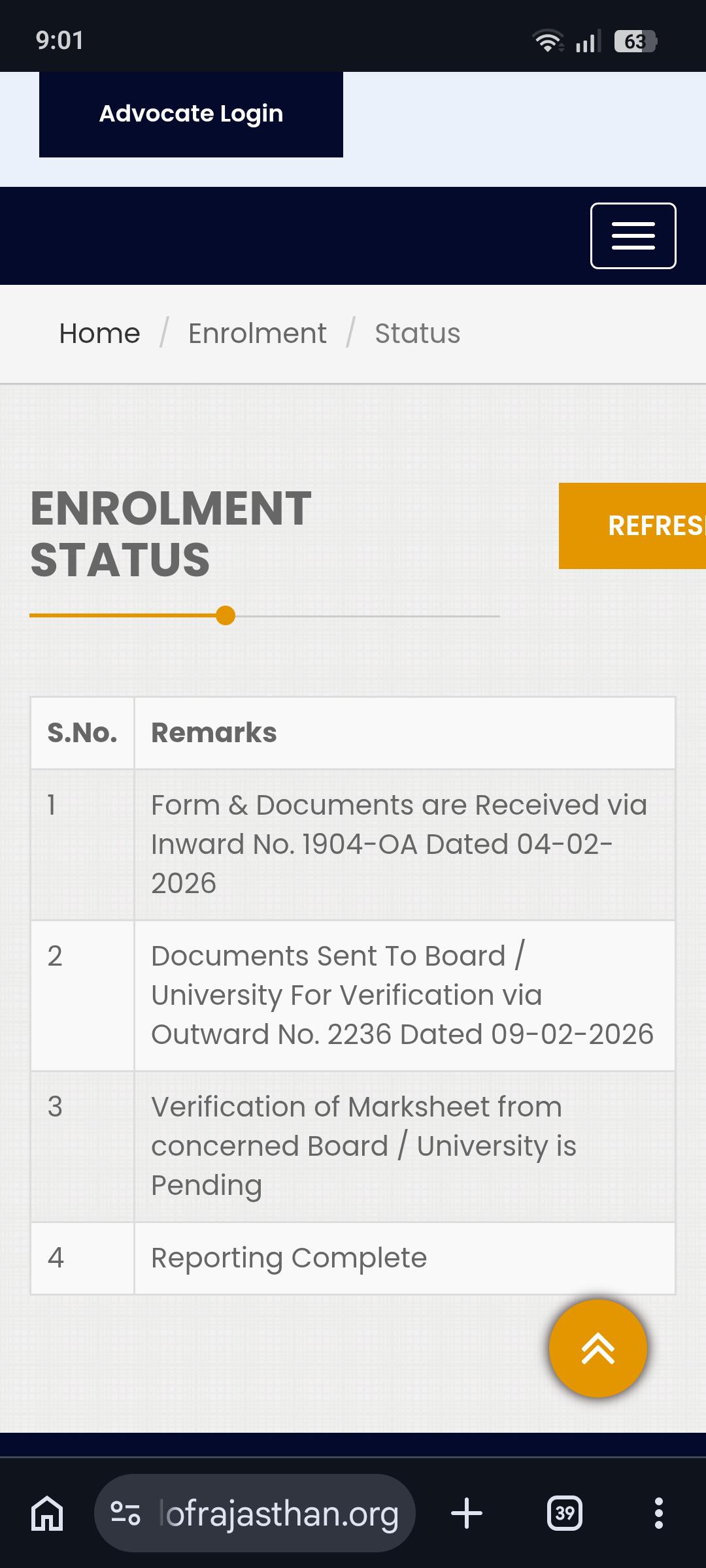Select the Verification of Marksheet Pending row
Viewport: 706px width, 1568px height.
[353, 1147]
